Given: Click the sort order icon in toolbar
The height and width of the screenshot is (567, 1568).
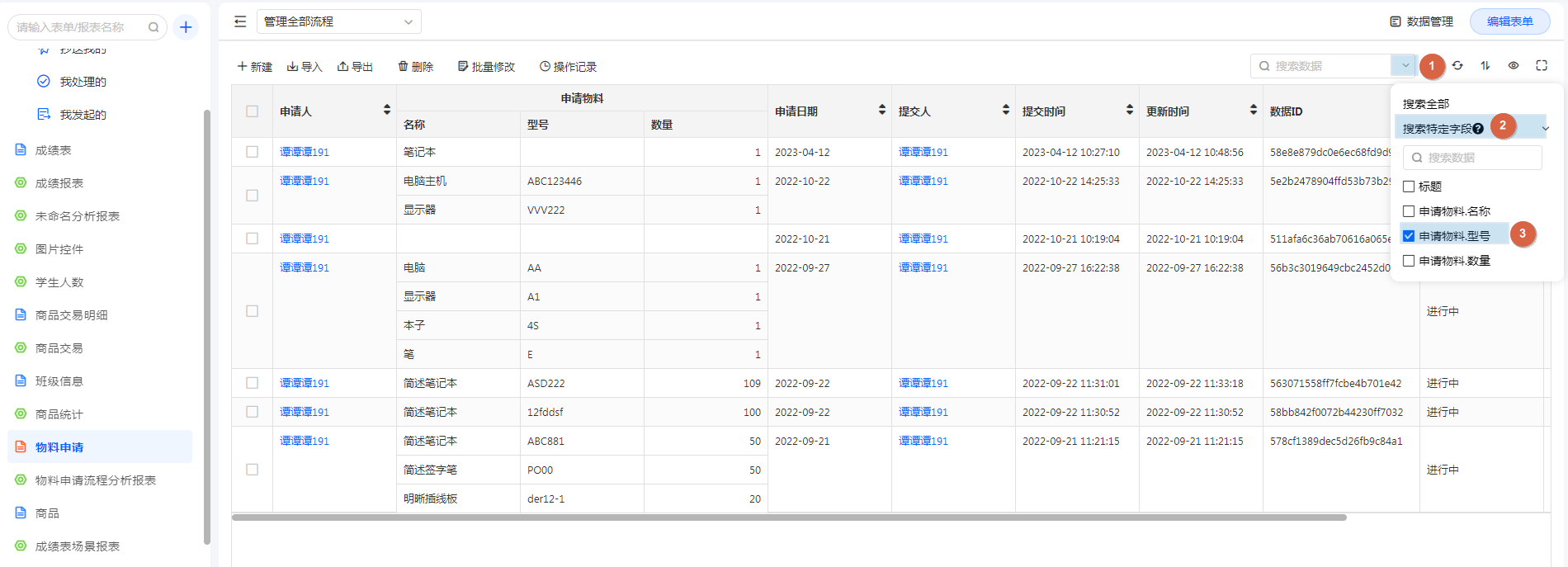Looking at the screenshot, I should pyautogui.click(x=1485, y=66).
